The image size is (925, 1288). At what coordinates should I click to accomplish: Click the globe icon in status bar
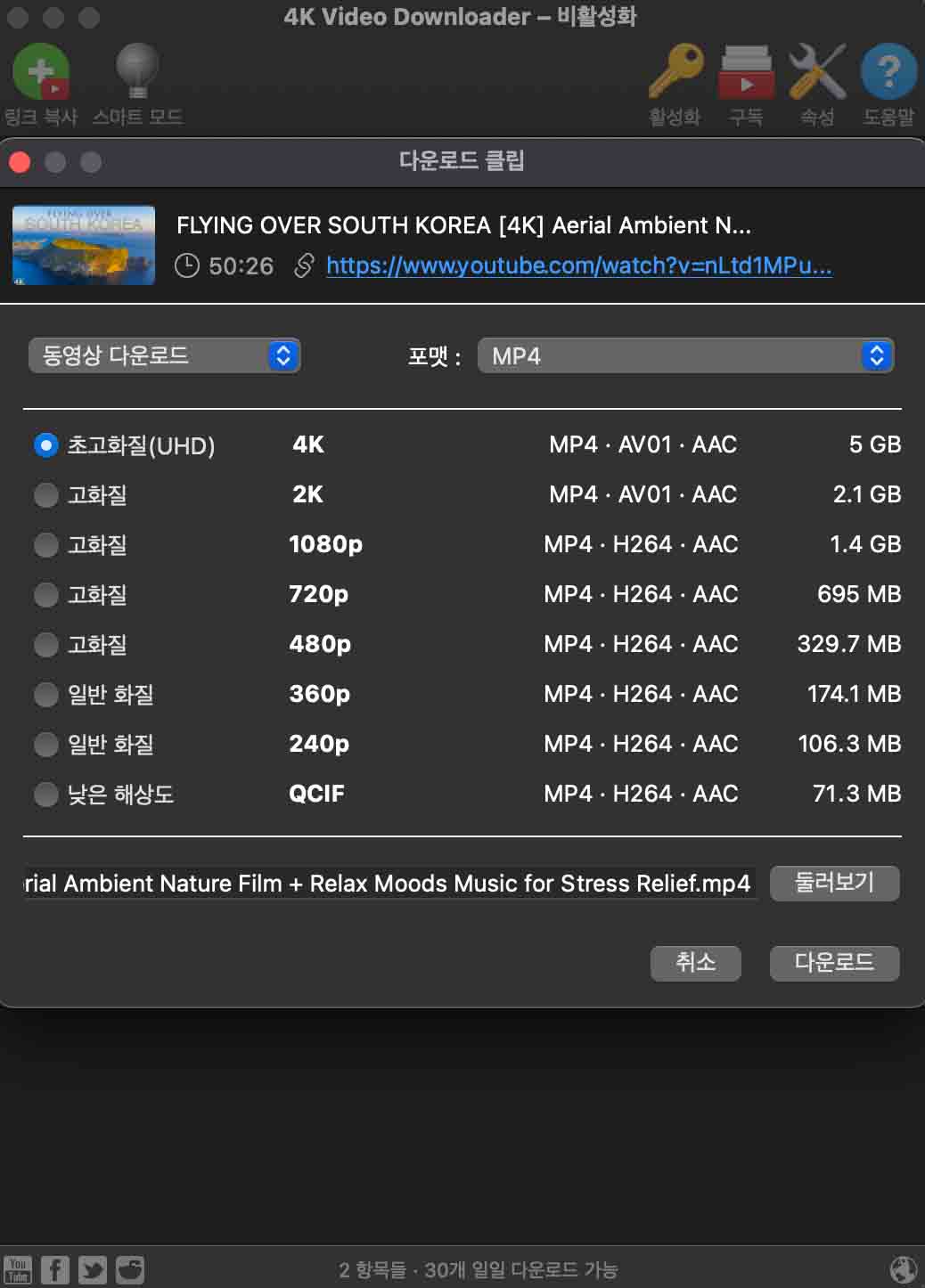tap(904, 1269)
